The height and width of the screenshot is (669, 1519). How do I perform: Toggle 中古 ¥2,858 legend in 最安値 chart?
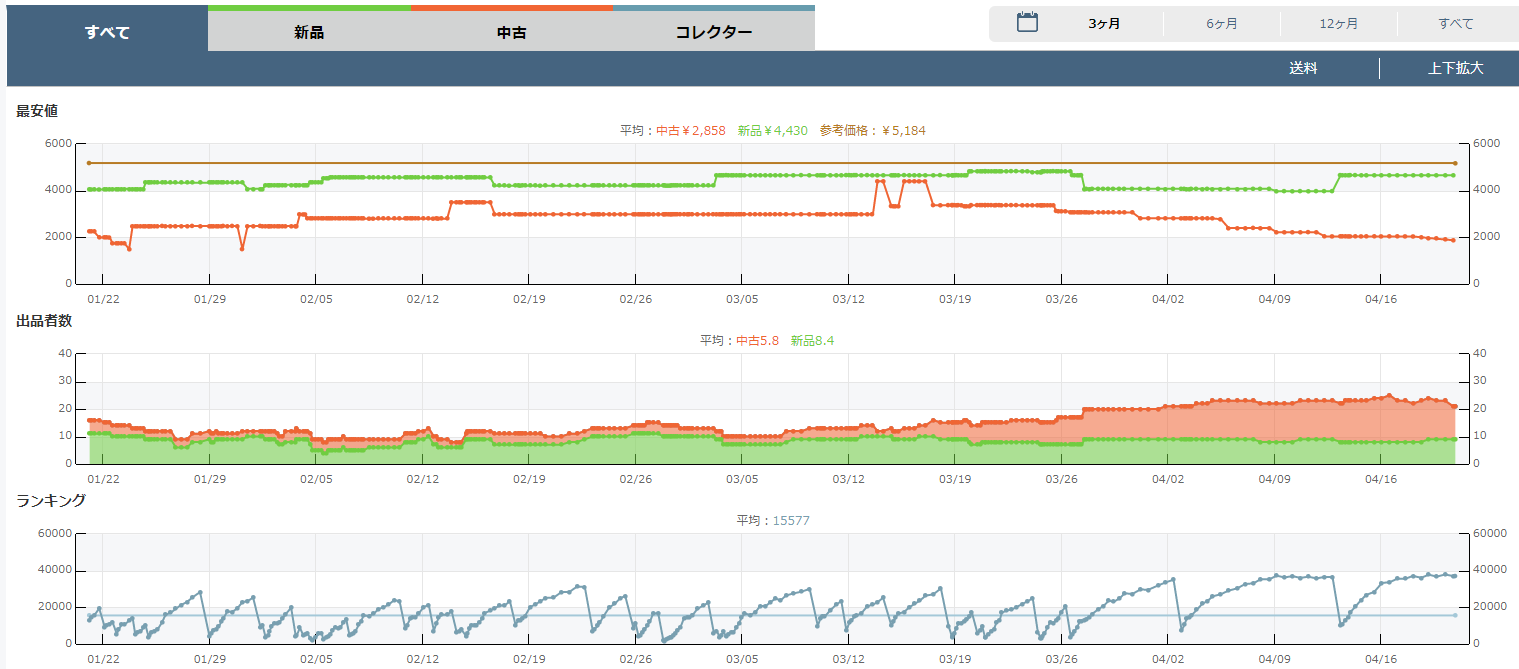(x=690, y=130)
